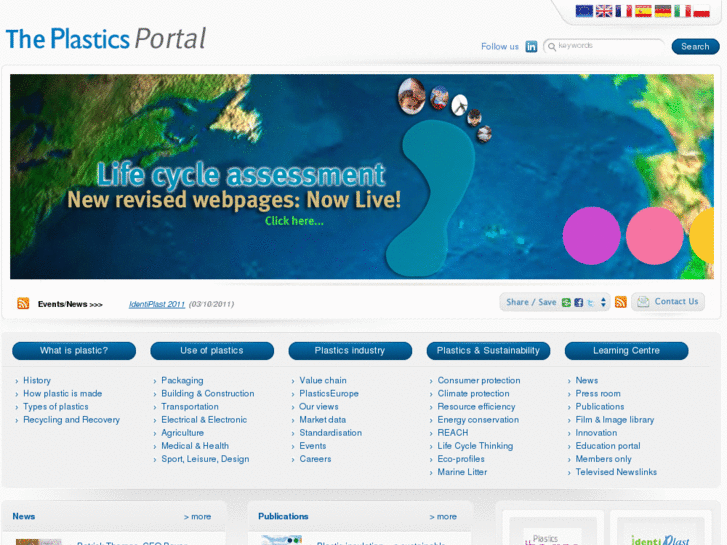Share via the Facebook icon
This screenshot has width=727, height=545.
579,302
